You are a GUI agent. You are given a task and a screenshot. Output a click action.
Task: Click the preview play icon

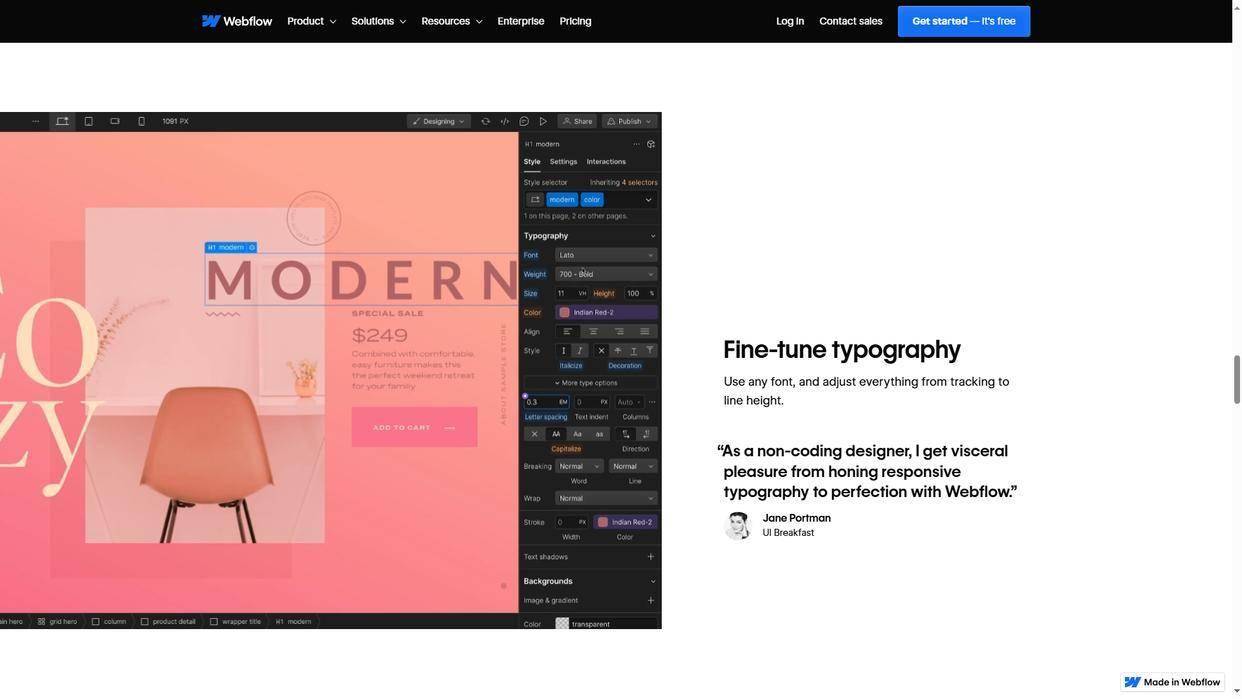click(543, 121)
